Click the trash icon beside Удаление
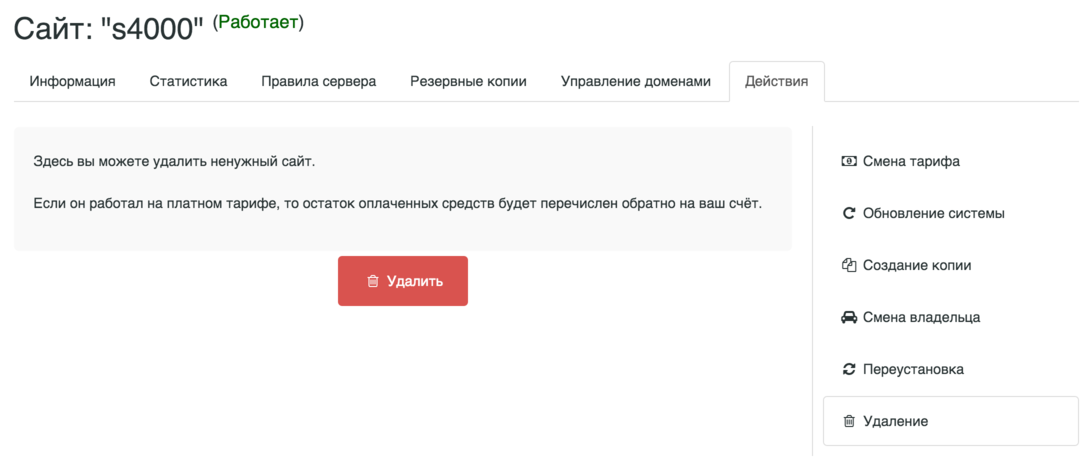Screen dimensions: 1087x466 [x=849, y=421]
